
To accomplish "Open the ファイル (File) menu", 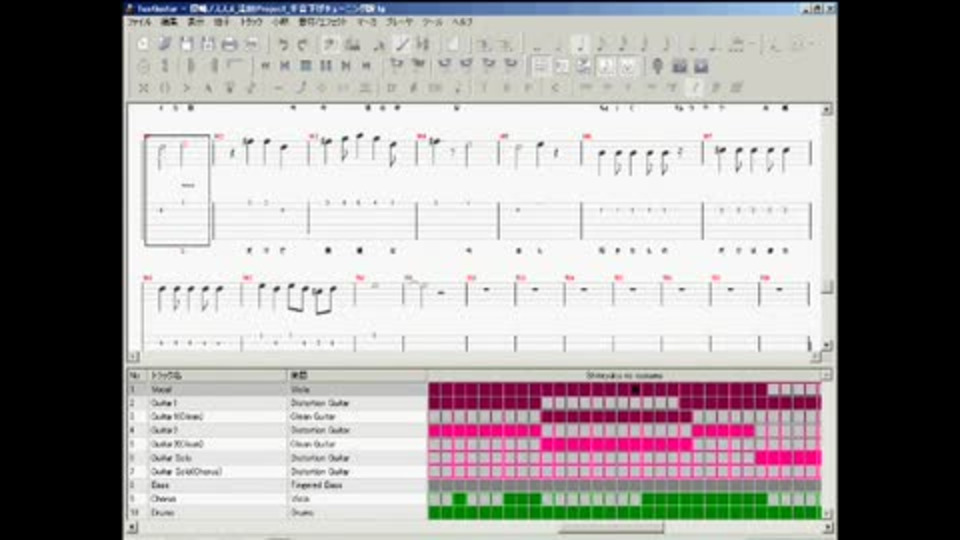I will click(x=139, y=22).
